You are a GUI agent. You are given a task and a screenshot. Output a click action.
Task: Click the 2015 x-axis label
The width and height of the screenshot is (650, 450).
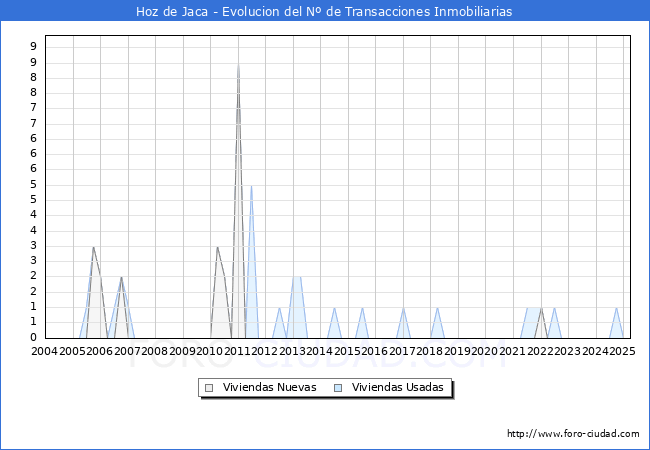347,351
